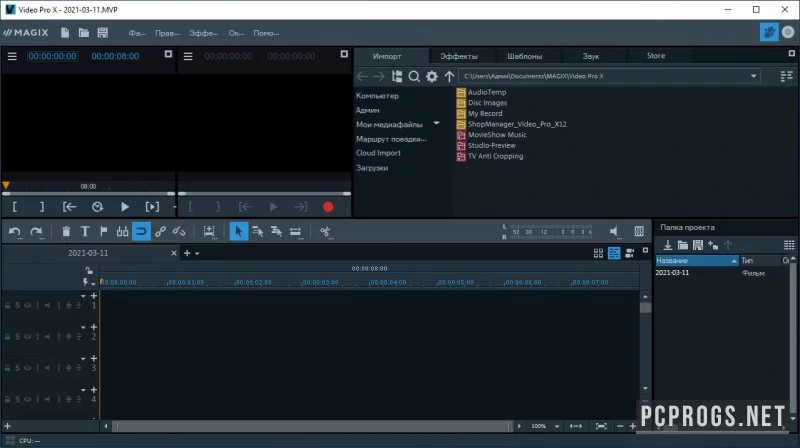This screenshot has width=800, height=448.
Task: Expand the Мои медиафайлы dropdown arrow
Action: click(x=436, y=123)
